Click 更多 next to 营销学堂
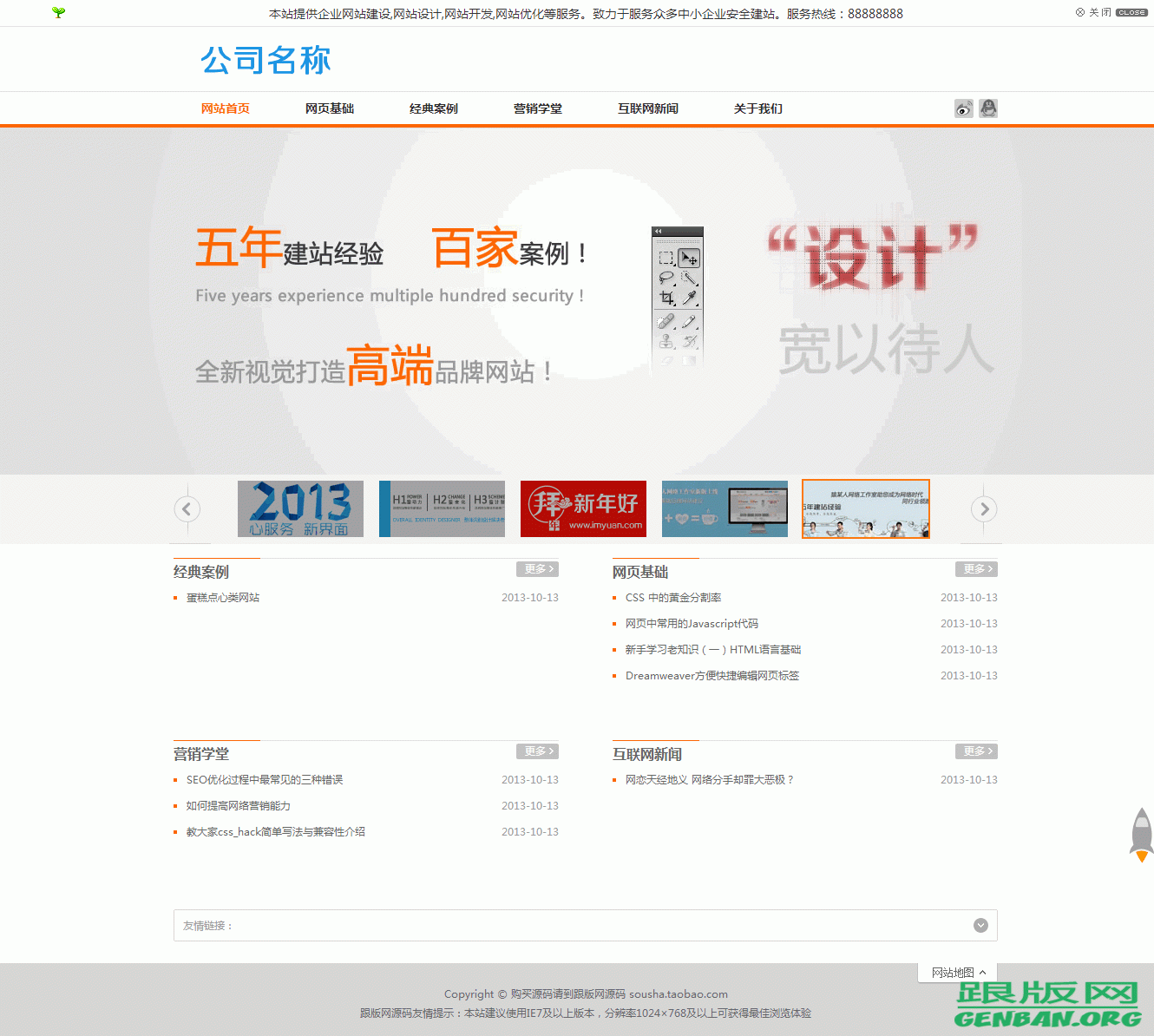This screenshot has height=1036, width=1154. (537, 751)
